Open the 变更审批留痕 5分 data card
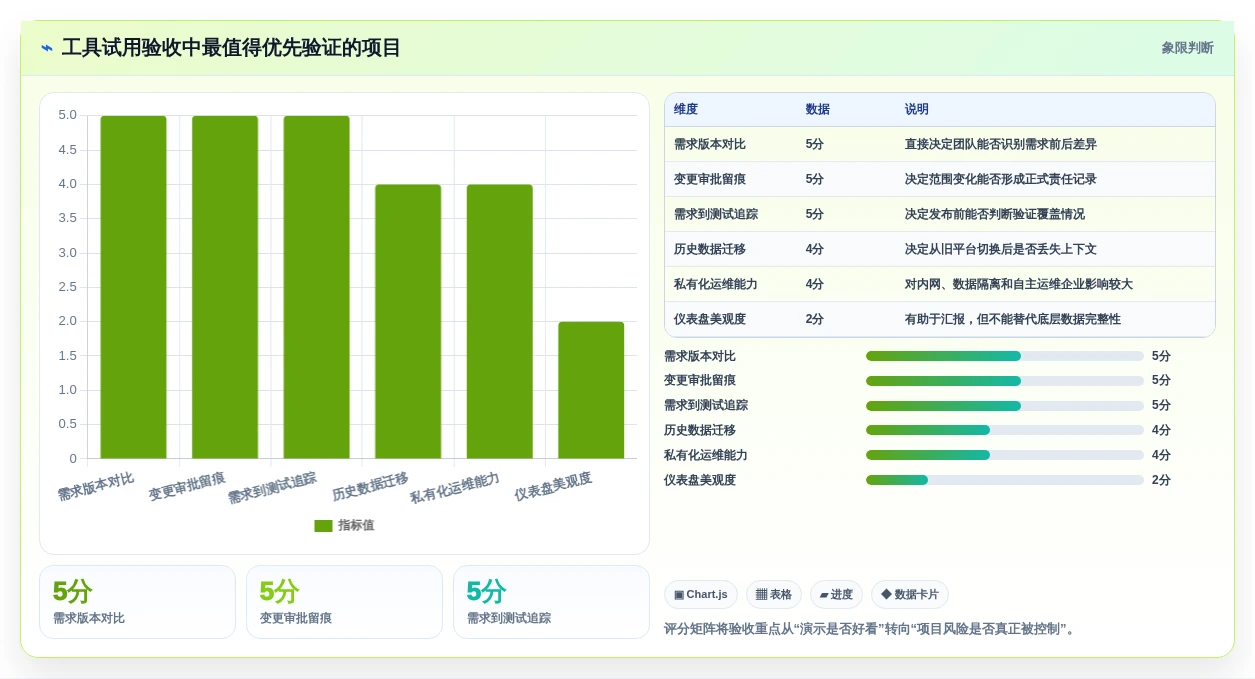Viewport: 1255px width, 679px height. point(344,602)
